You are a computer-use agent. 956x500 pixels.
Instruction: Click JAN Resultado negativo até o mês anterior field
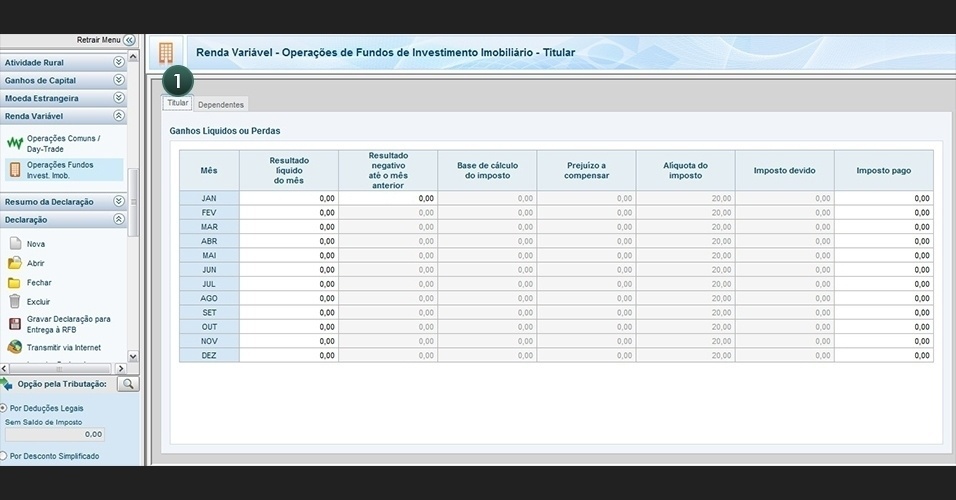coord(388,198)
